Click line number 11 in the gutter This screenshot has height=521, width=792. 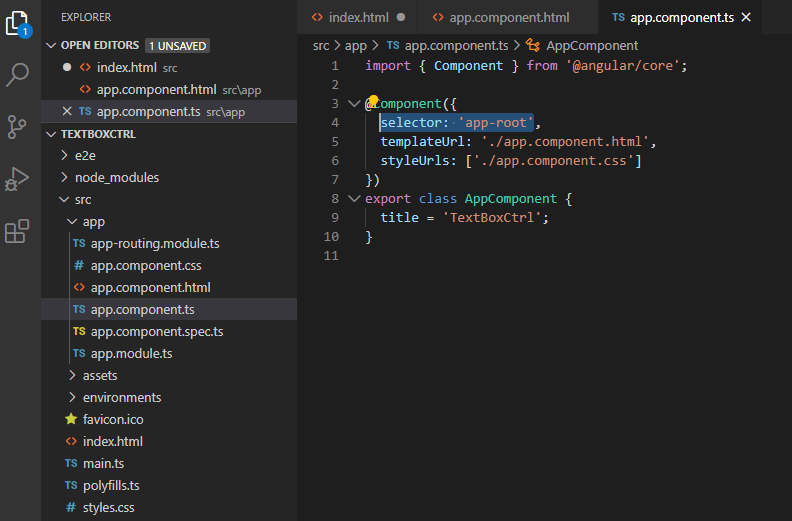pyautogui.click(x=331, y=256)
